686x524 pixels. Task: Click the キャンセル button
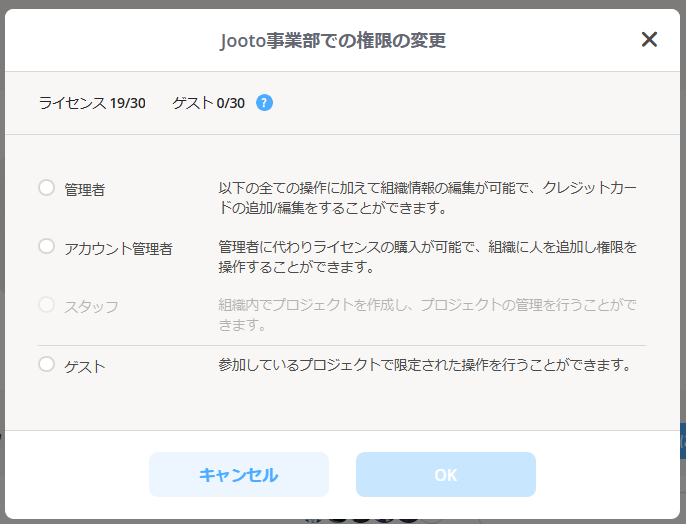pos(239,475)
